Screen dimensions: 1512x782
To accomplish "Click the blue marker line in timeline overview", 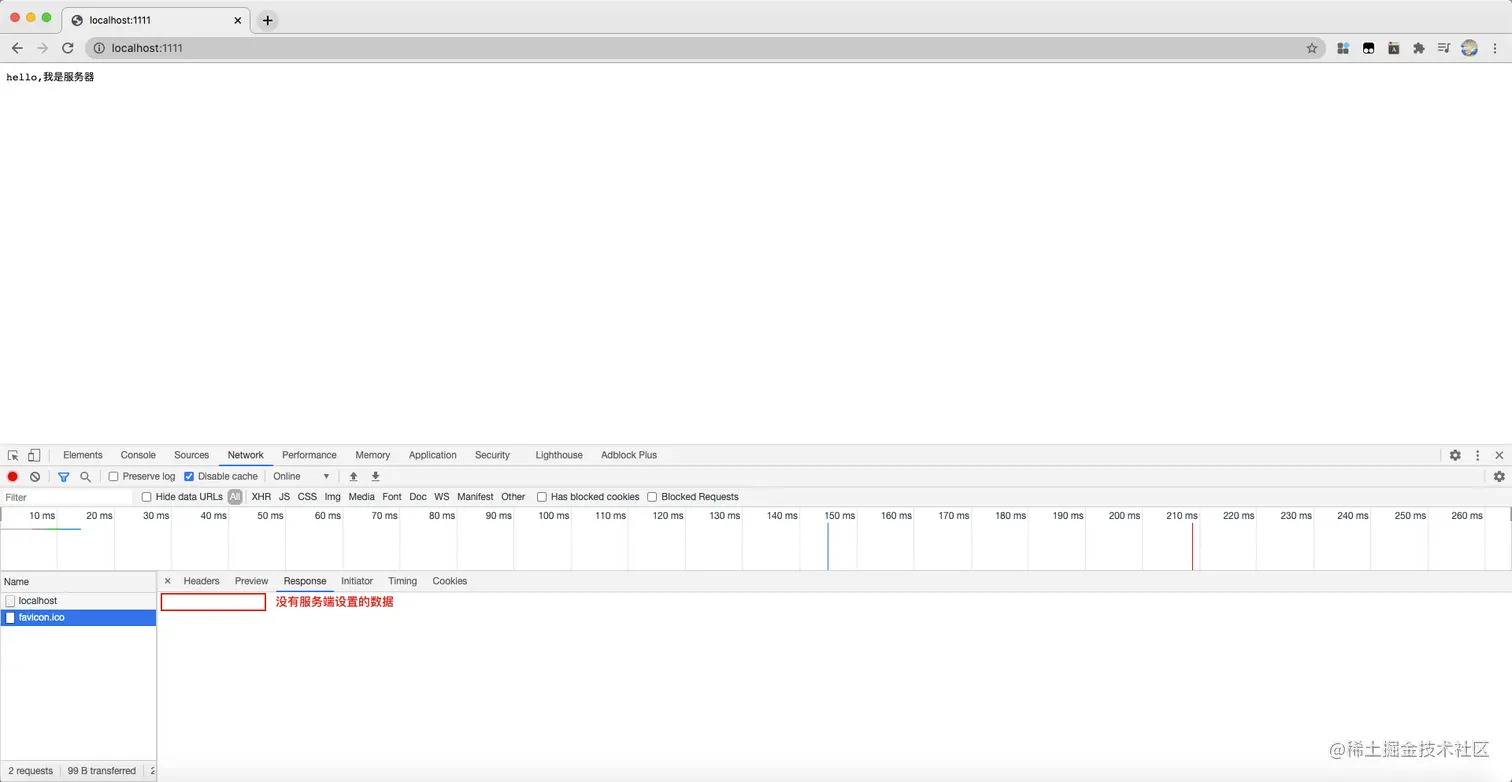I will (828, 546).
